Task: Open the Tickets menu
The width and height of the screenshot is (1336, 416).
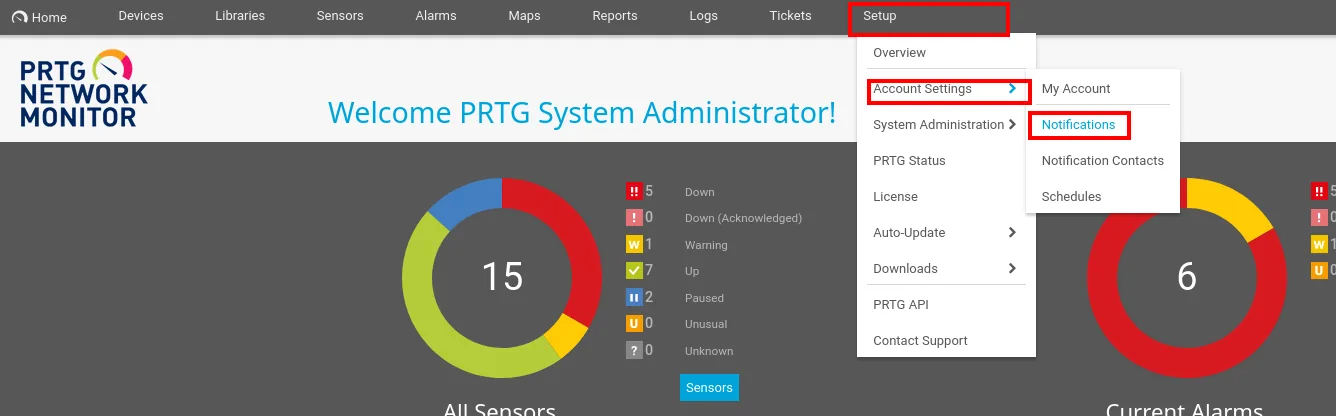Action: [x=790, y=16]
